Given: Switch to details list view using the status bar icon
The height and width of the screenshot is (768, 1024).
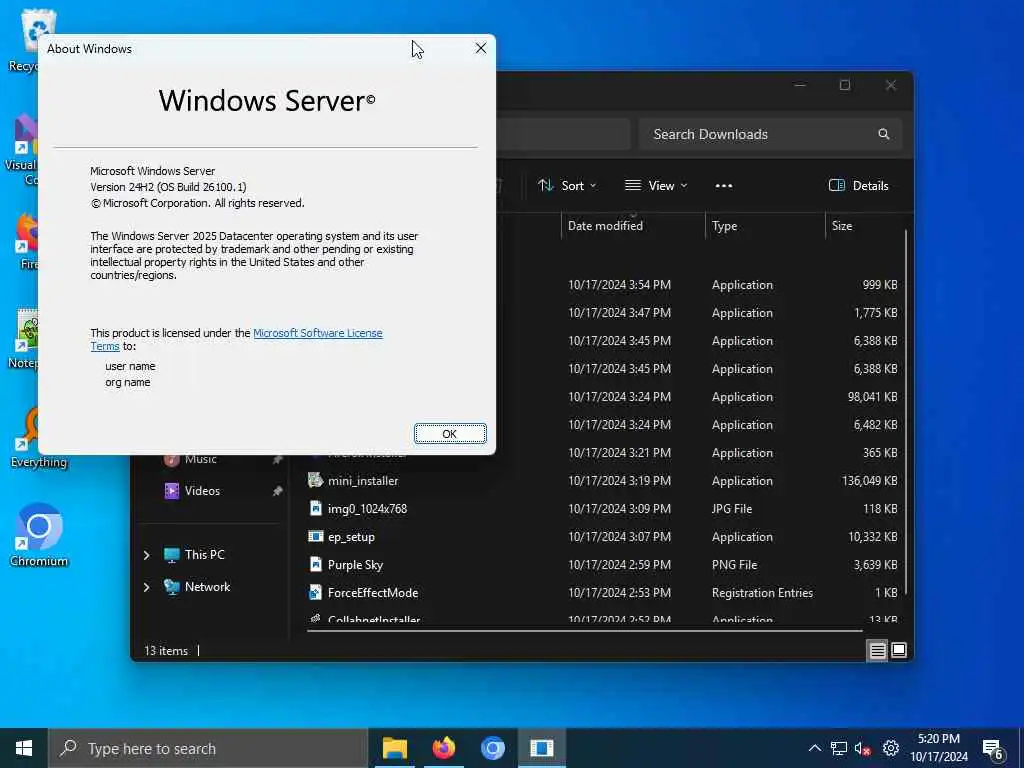Looking at the screenshot, I should pyautogui.click(x=877, y=650).
